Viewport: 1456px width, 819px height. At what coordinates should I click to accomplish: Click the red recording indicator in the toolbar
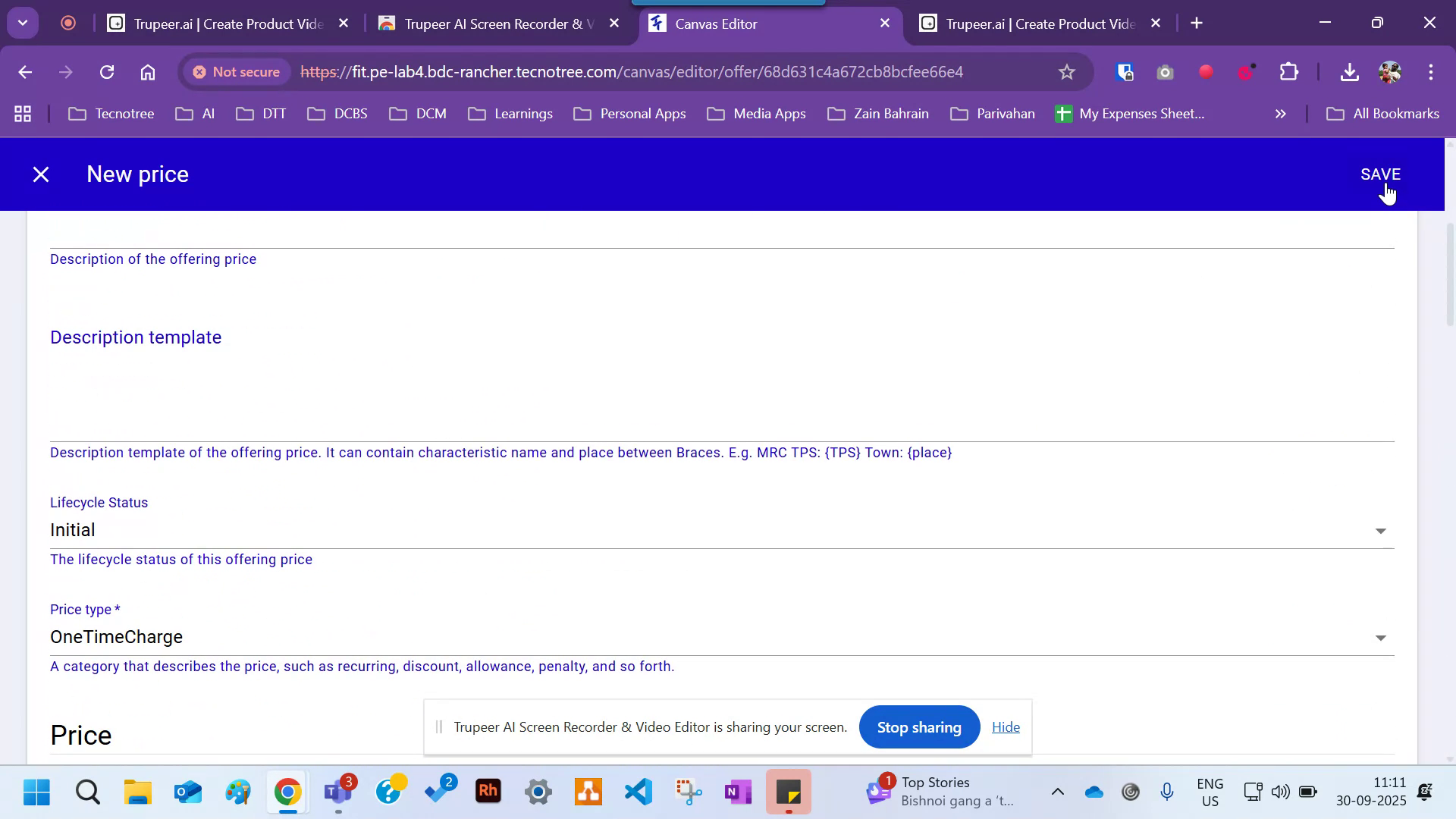tap(1206, 72)
